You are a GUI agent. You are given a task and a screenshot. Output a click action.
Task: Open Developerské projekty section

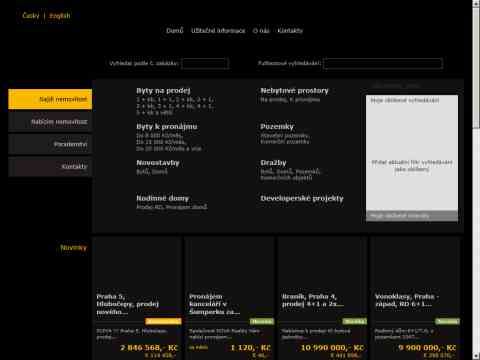302,198
